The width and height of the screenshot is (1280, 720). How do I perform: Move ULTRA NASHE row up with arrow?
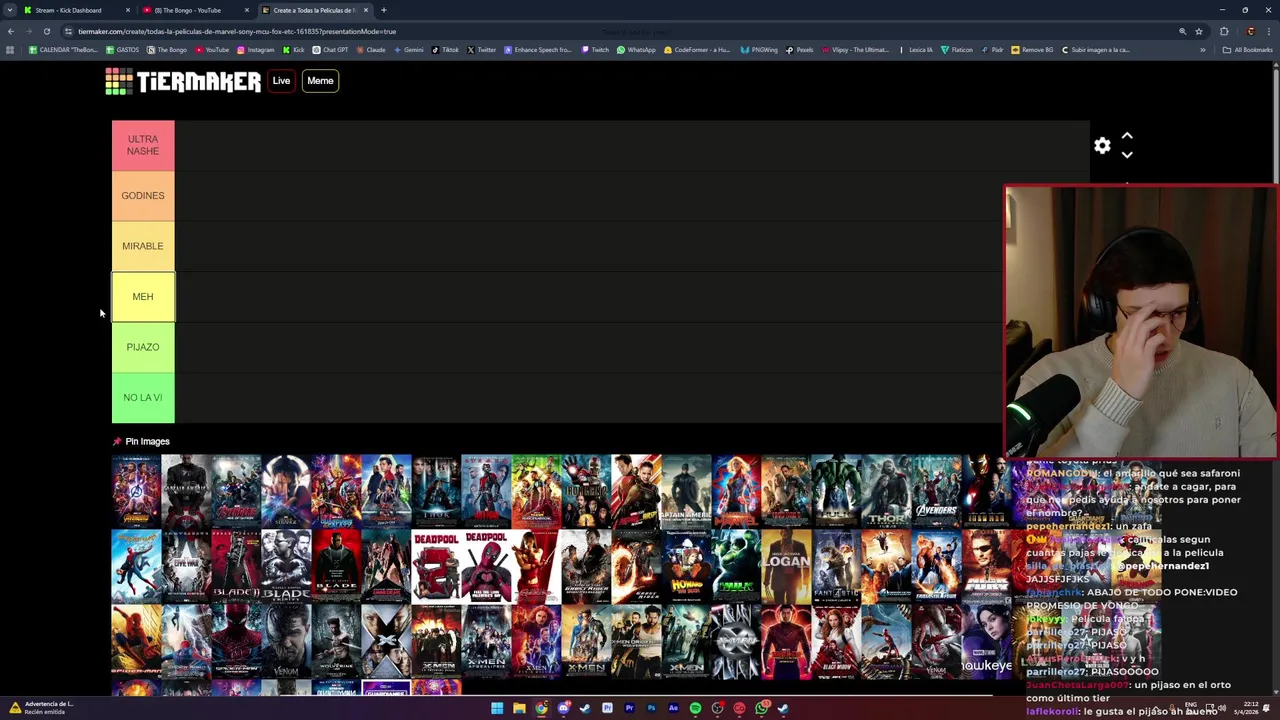coord(1127,136)
